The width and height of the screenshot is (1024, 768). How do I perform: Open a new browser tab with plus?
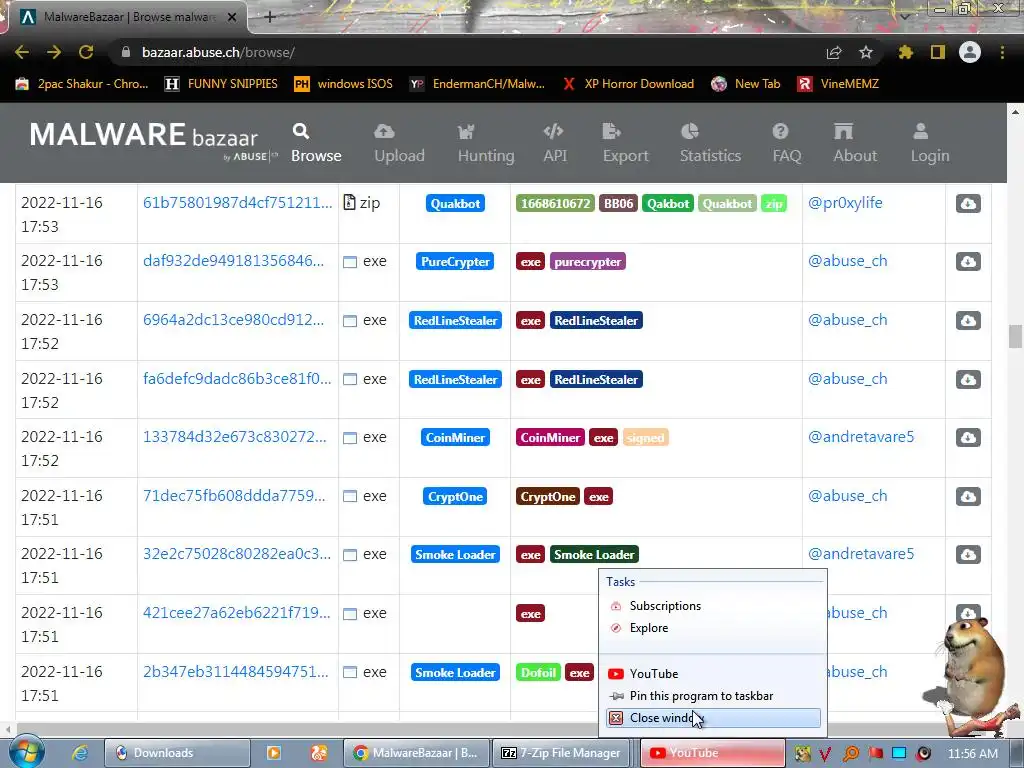pyautogui.click(x=270, y=17)
